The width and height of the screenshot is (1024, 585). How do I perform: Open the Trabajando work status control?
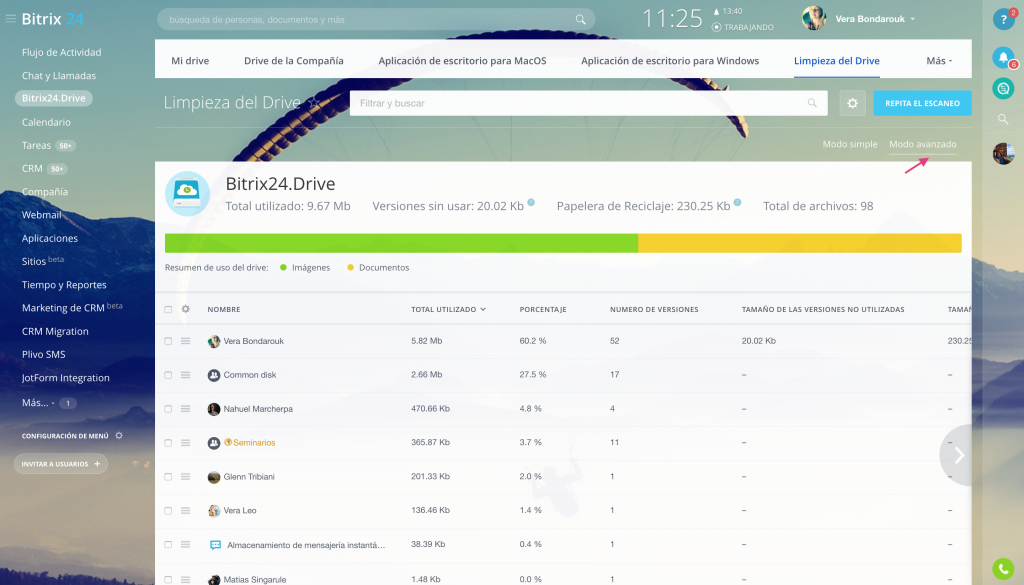pos(743,27)
